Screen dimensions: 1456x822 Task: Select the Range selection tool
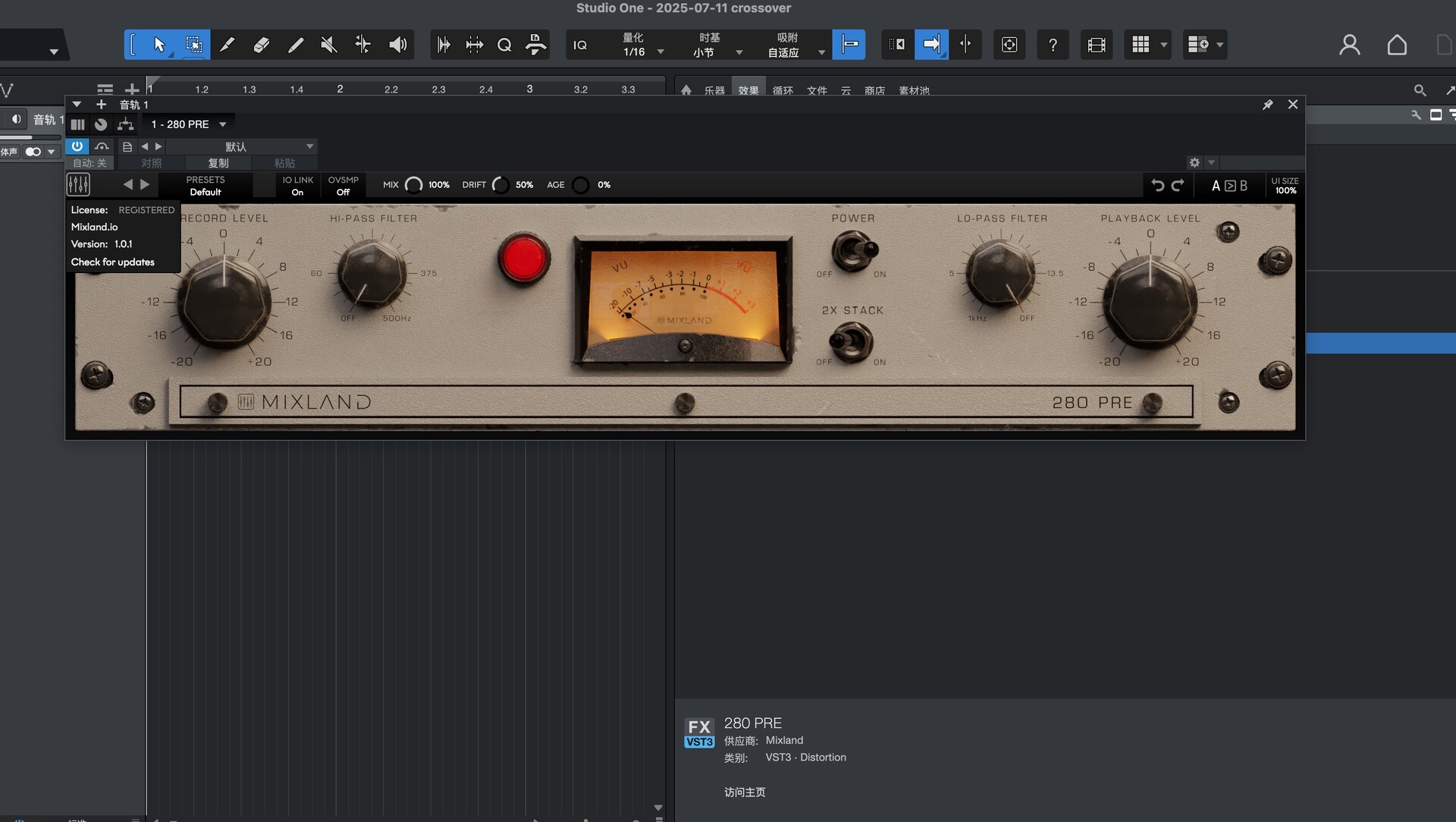193,45
